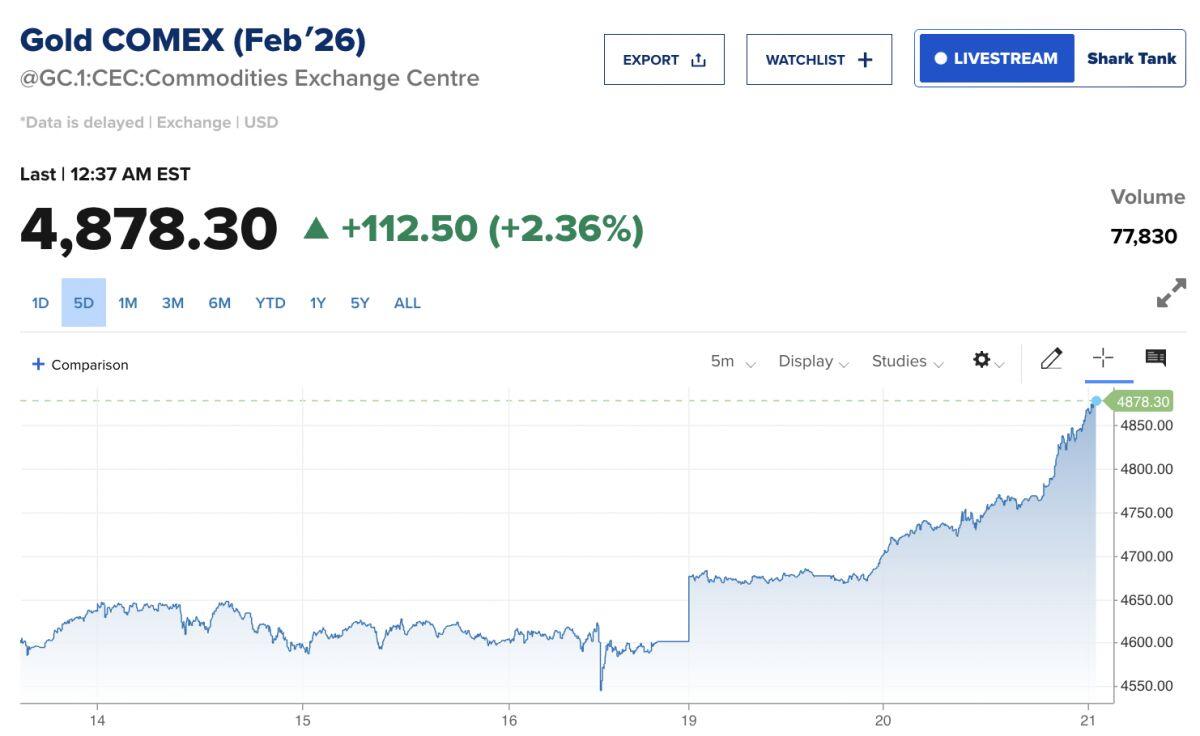Open the Studies dropdown
Screen dimensions: 1200x736
pyautogui.click(x=907, y=362)
